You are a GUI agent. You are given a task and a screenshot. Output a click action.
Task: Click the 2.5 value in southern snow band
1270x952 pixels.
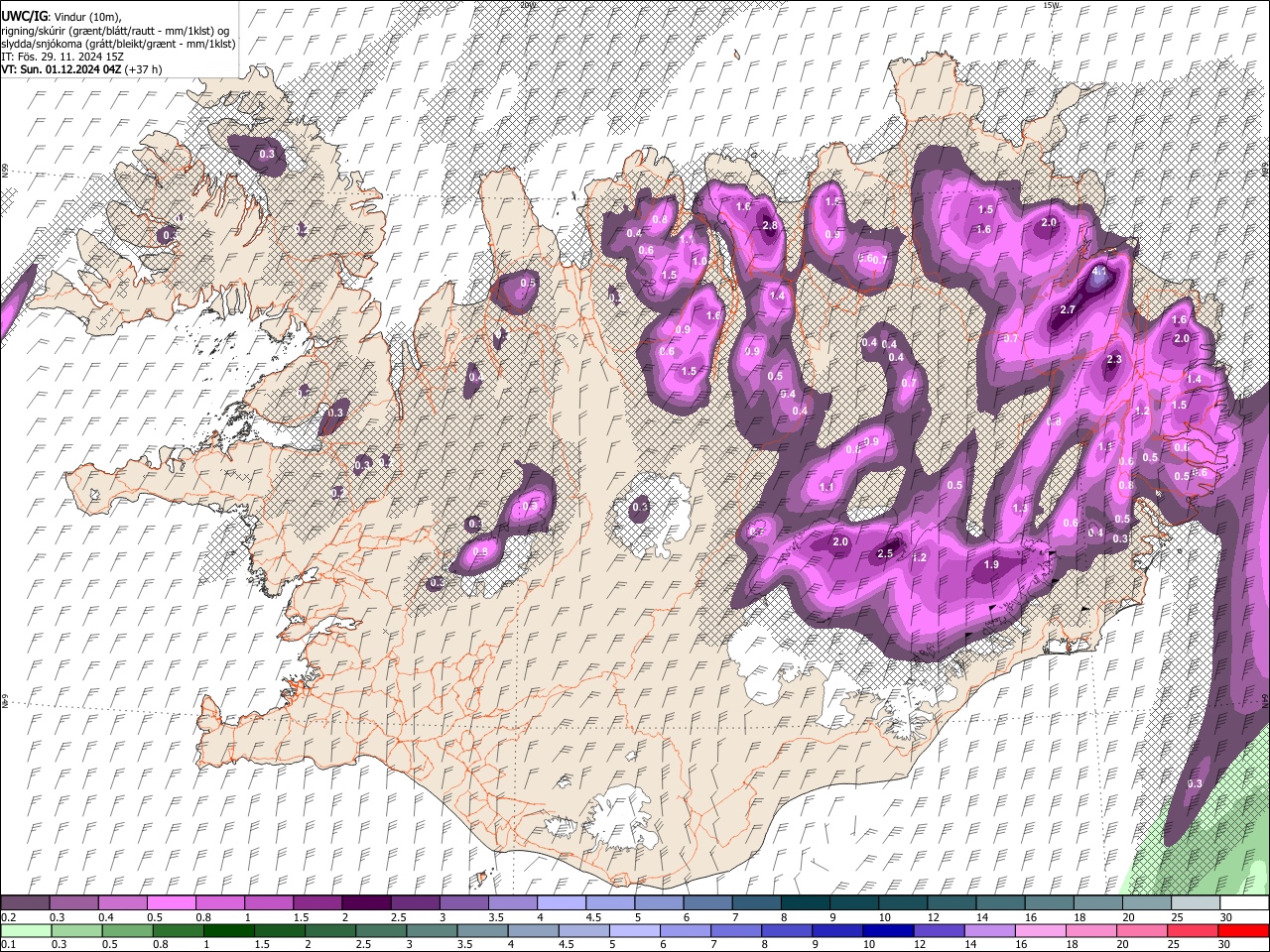tap(886, 553)
